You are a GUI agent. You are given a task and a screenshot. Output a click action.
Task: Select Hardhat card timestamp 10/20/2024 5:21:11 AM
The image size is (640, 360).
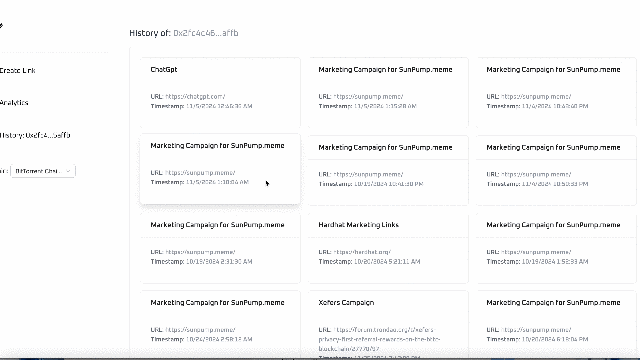pos(369,261)
